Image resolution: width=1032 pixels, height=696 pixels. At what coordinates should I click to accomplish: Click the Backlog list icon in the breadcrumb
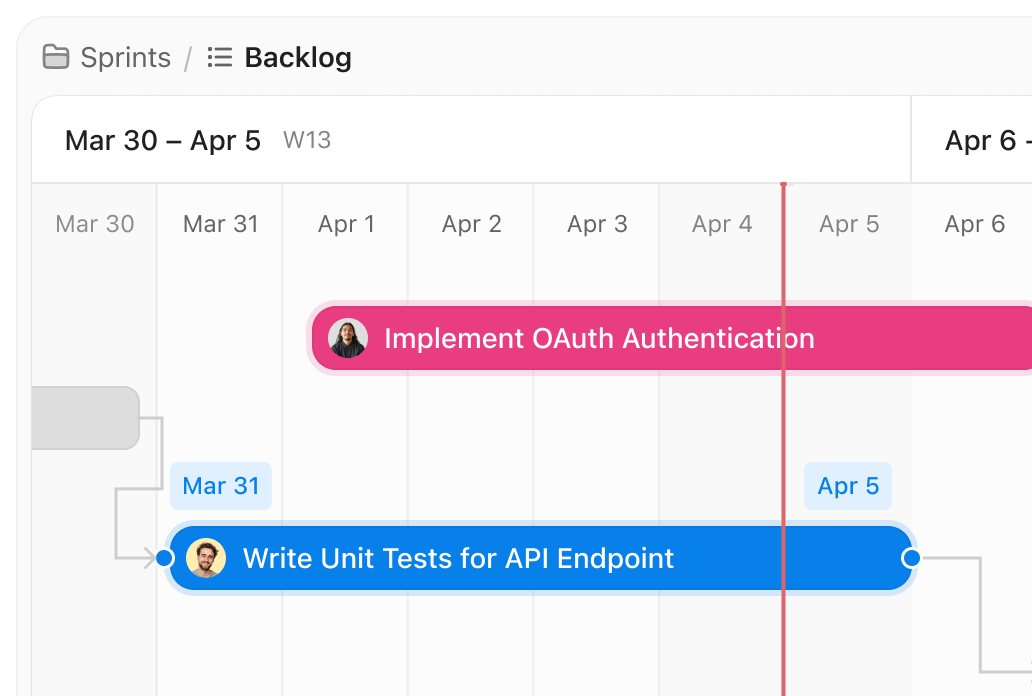218,57
